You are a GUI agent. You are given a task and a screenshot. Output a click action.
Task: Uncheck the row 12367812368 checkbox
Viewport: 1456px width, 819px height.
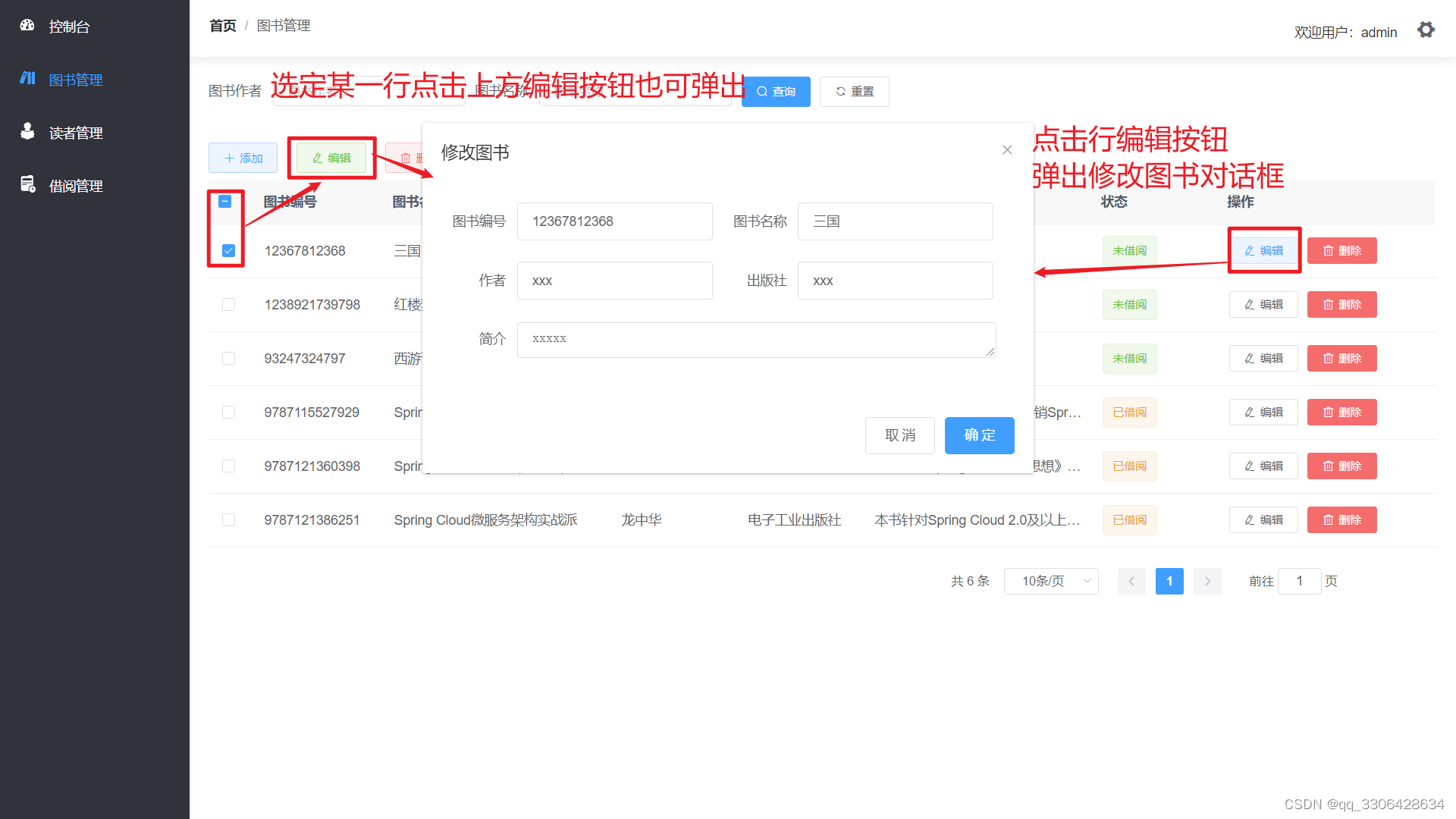tap(228, 251)
